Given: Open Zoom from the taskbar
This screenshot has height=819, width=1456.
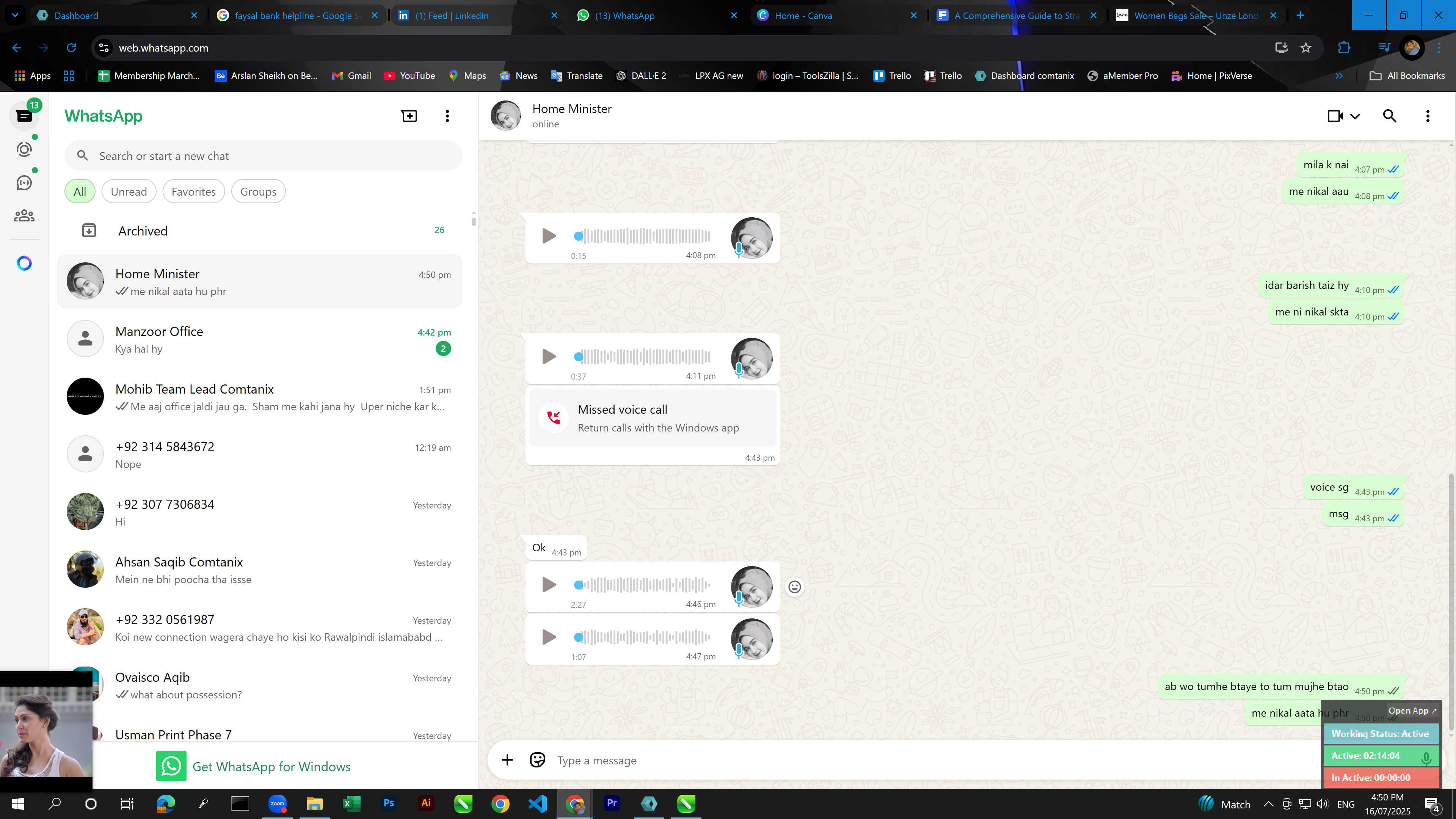Looking at the screenshot, I should (x=277, y=803).
